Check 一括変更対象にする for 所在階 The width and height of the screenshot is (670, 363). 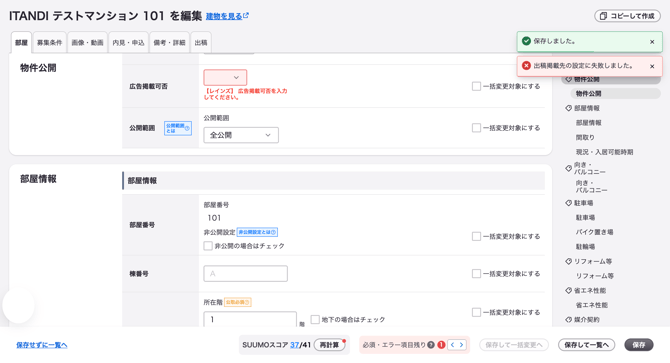tap(476, 312)
